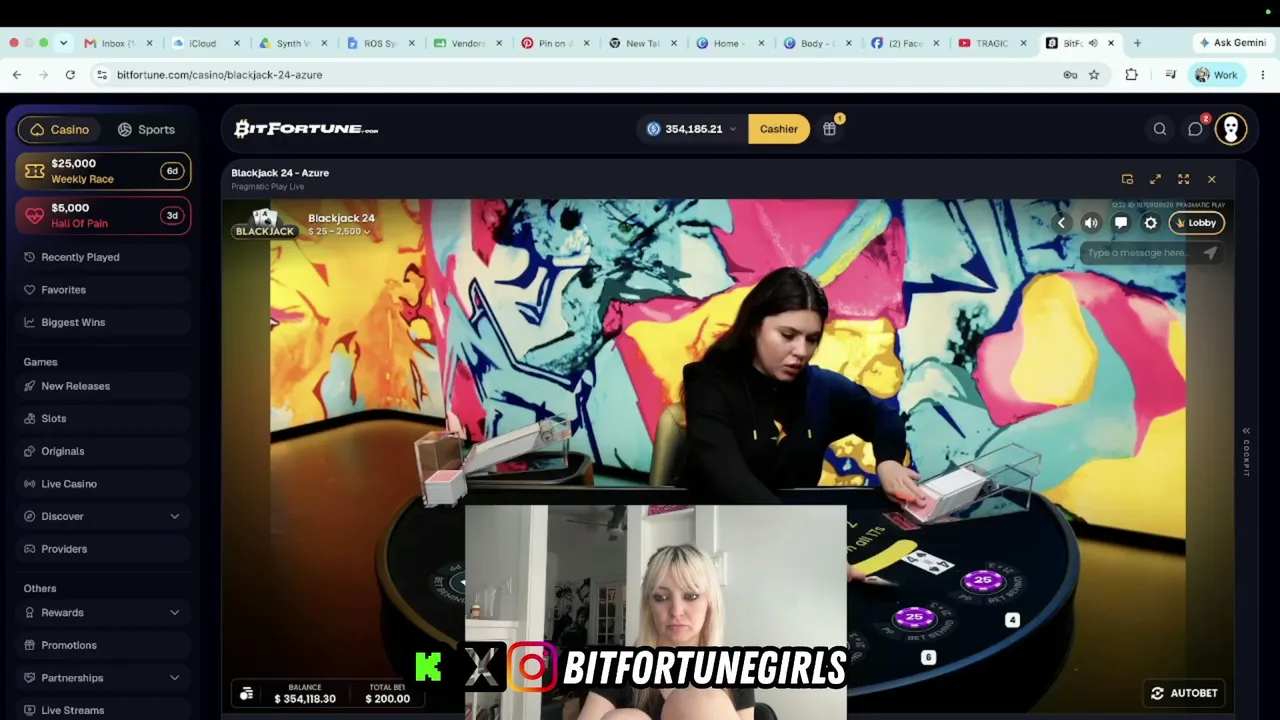This screenshot has height=720, width=1280.
Task: Open Biggest Wins
Action: pyautogui.click(x=103, y=322)
